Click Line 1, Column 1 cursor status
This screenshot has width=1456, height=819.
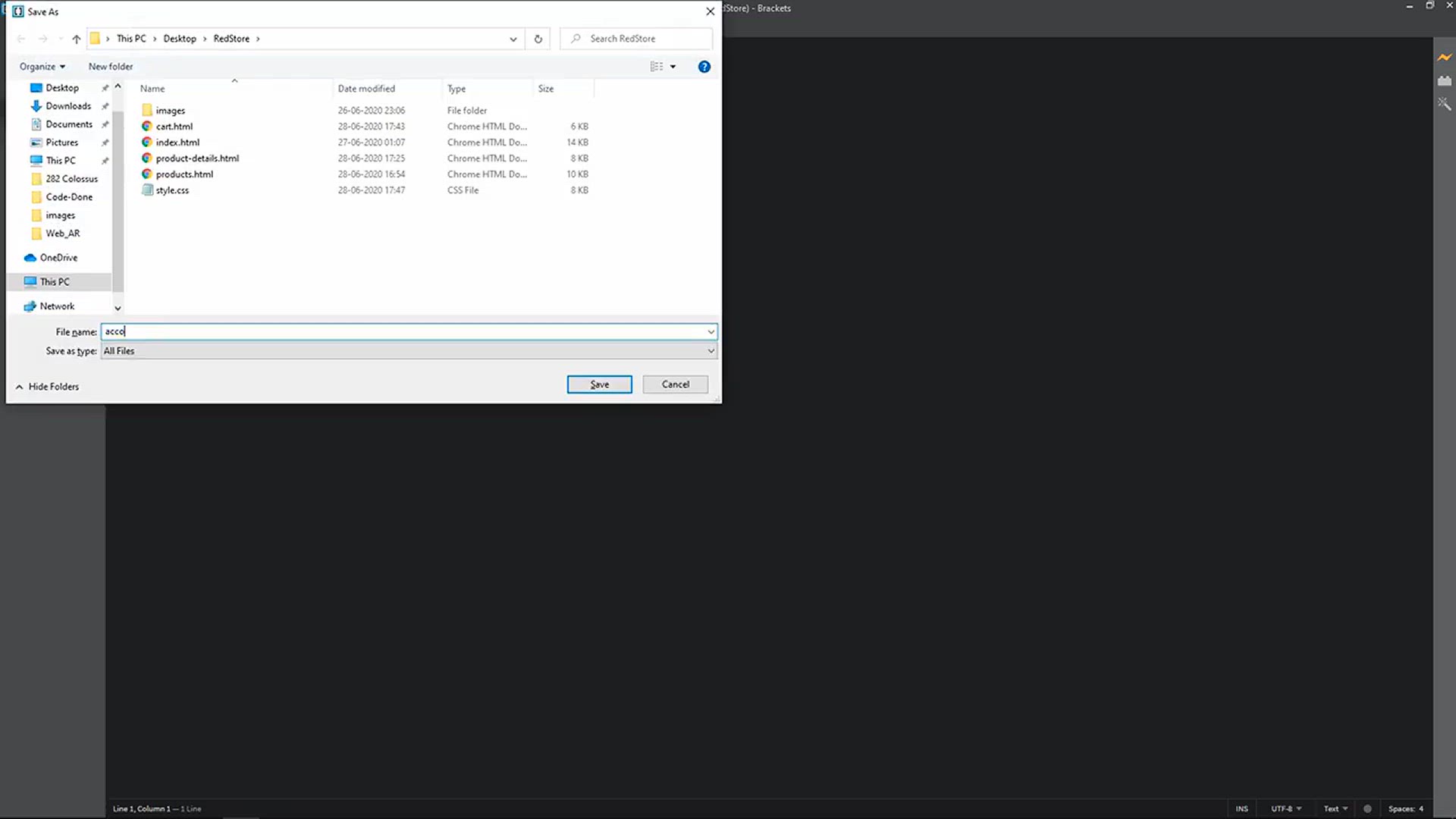pyautogui.click(x=141, y=809)
